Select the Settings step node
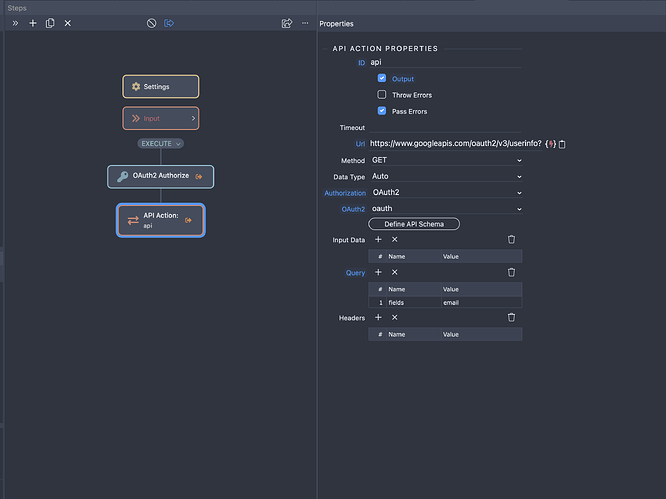 161,87
